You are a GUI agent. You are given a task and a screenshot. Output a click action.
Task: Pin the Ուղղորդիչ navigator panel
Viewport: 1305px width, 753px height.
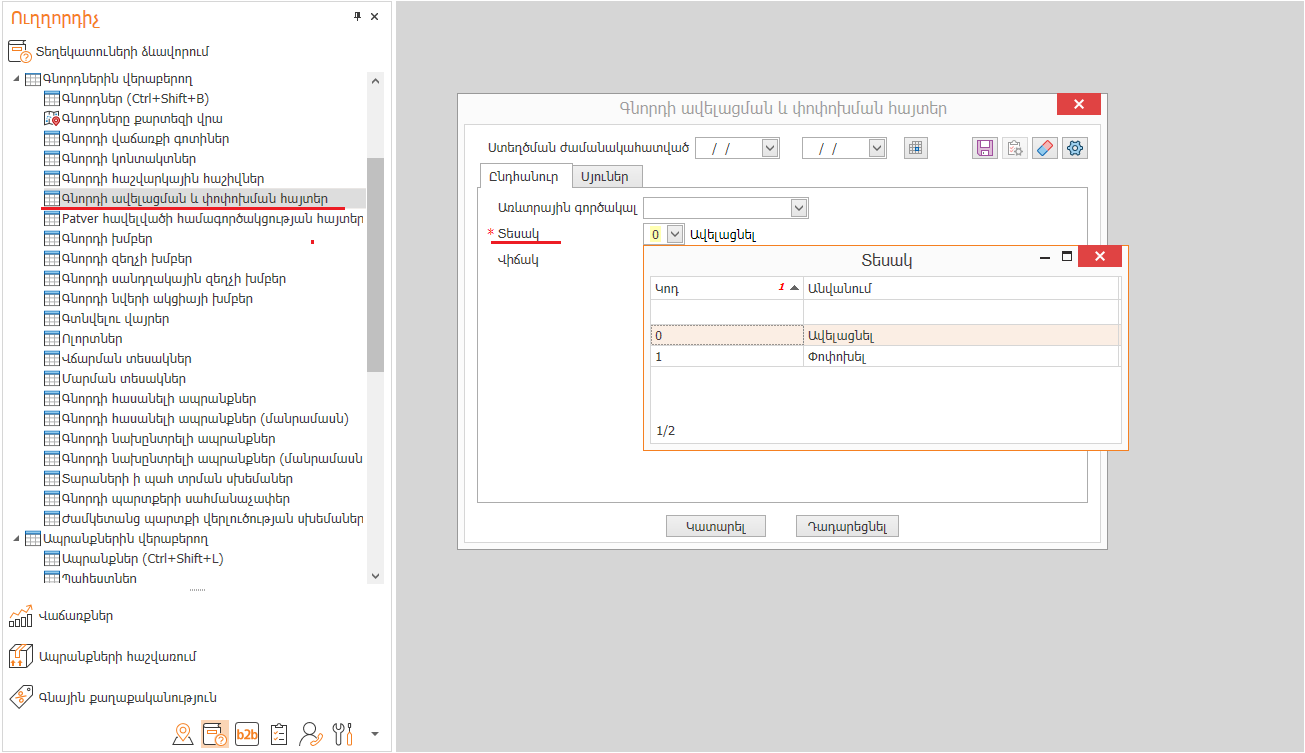point(358,16)
